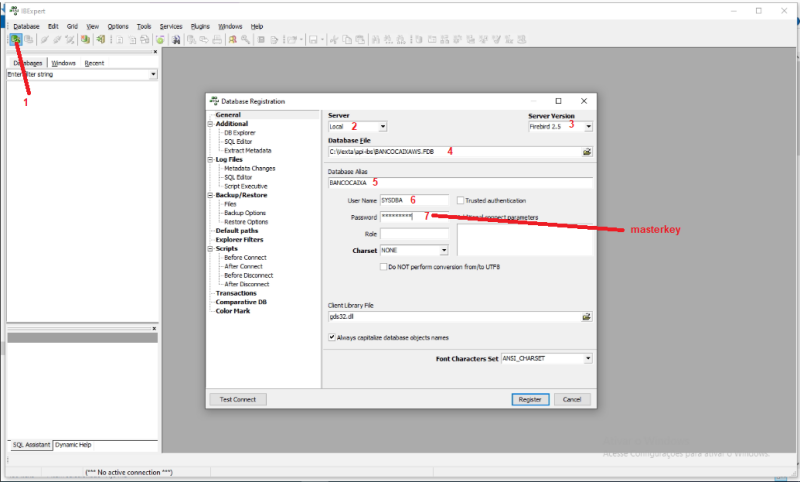Click the Register button
Image resolution: width=800 pixels, height=482 pixels.
pos(529,399)
